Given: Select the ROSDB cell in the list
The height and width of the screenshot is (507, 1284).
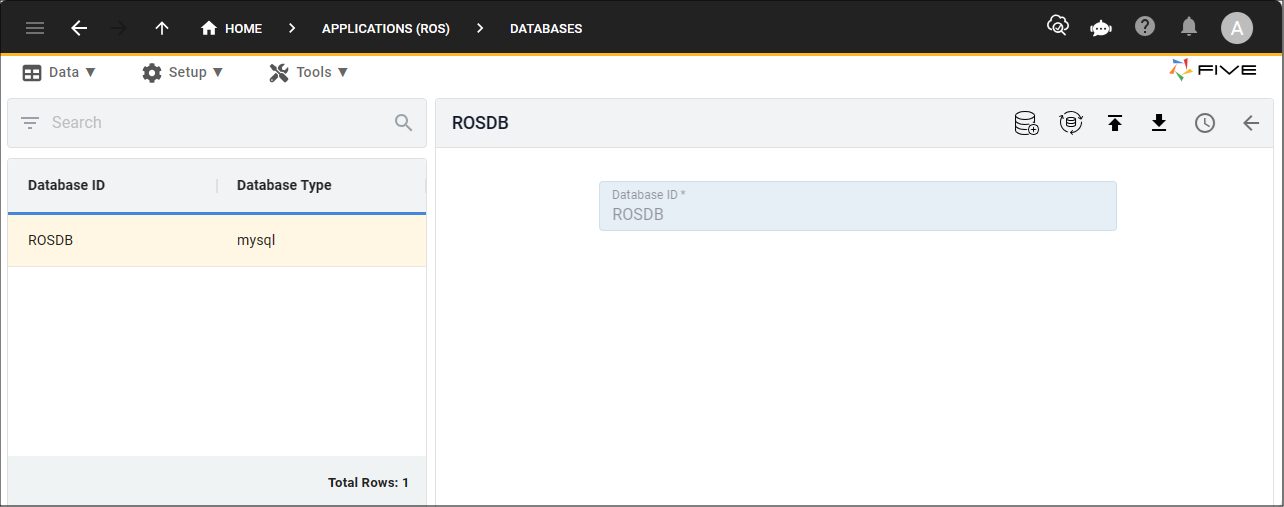Looking at the screenshot, I should pyautogui.click(x=50, y=240).
